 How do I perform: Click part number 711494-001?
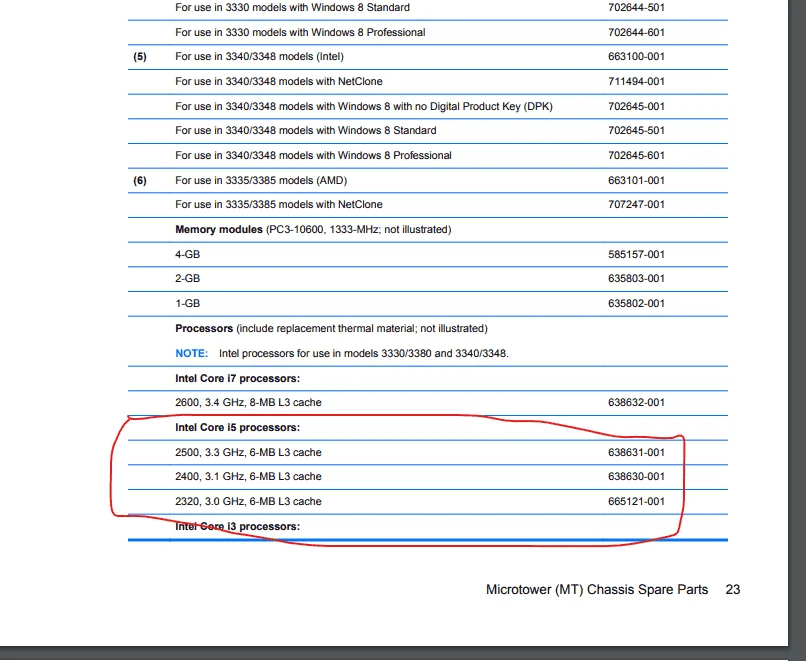coord(636,81)
